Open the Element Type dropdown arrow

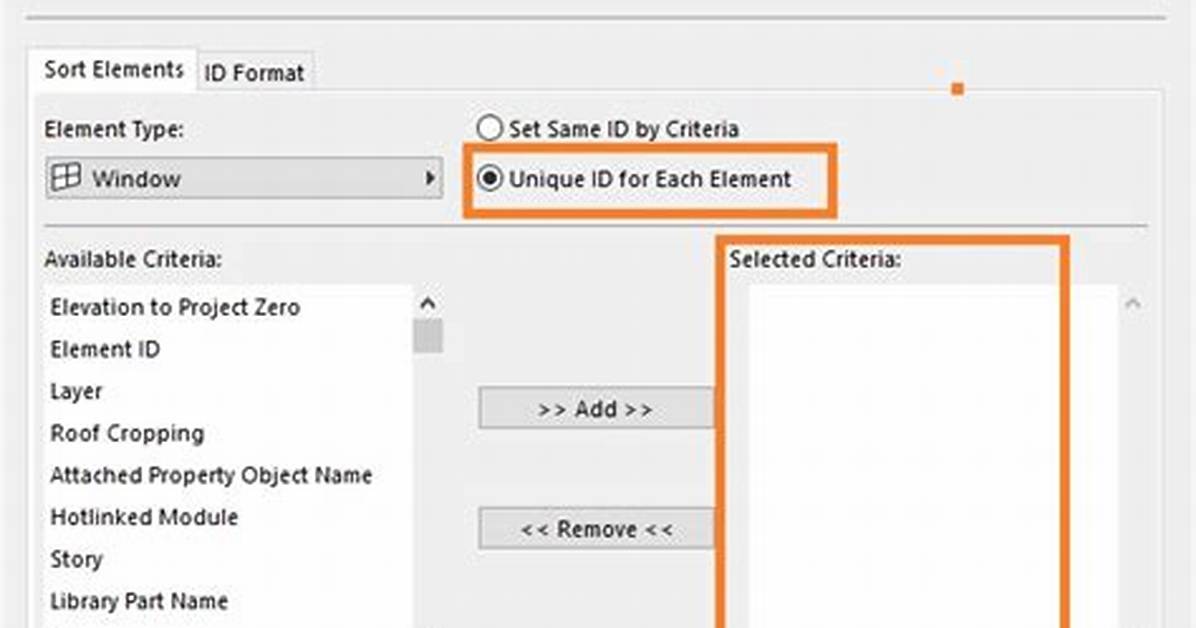(429, 179)
